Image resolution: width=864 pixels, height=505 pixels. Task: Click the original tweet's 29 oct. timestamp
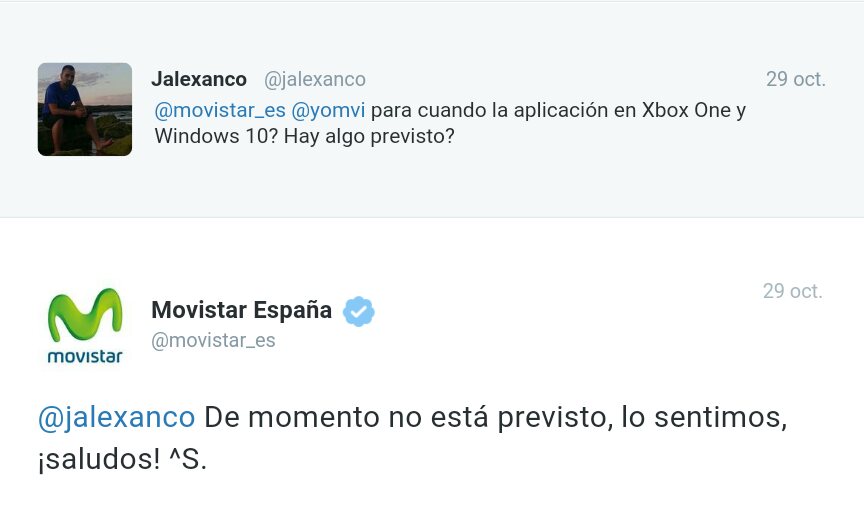[795, 79]
